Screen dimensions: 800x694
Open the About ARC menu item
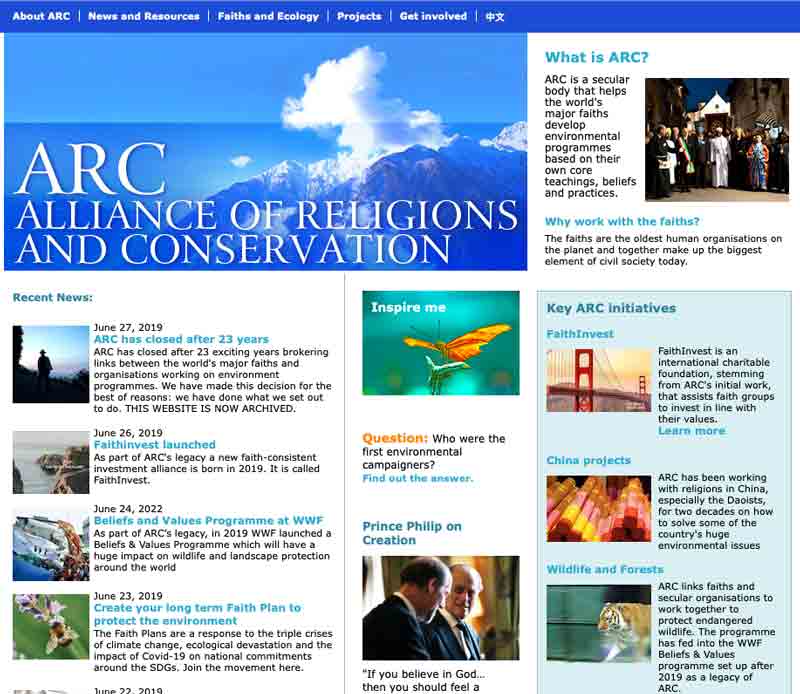(41, 16)
